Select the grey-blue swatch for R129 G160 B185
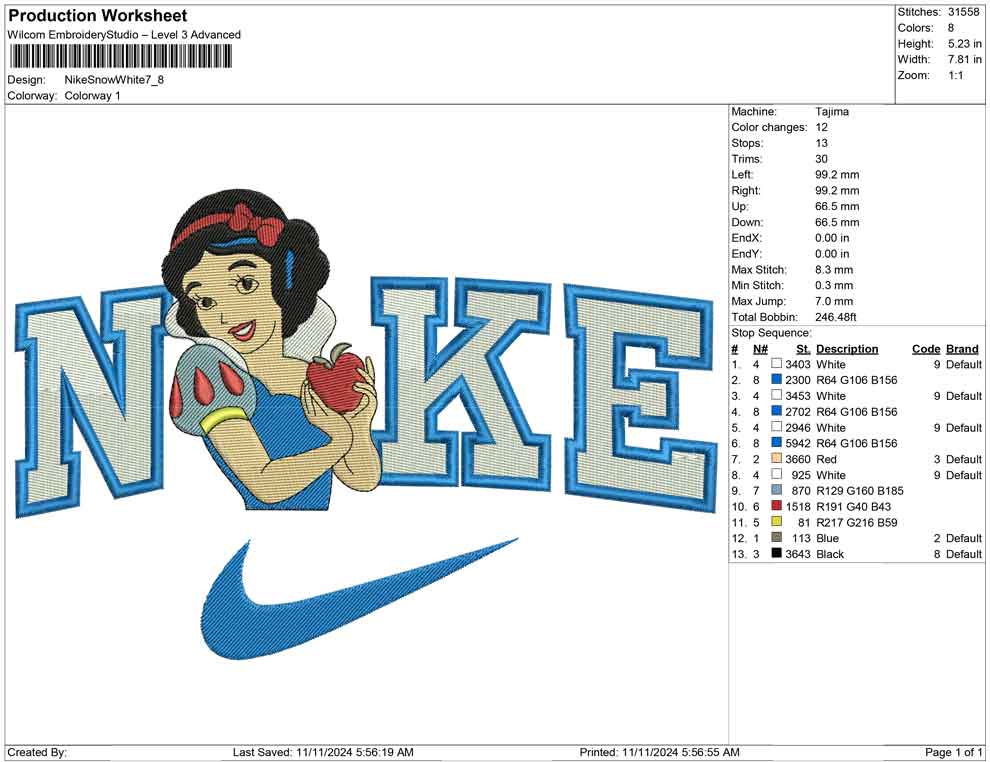Screen dimensions: 990x762 click(x=777, y=490)
